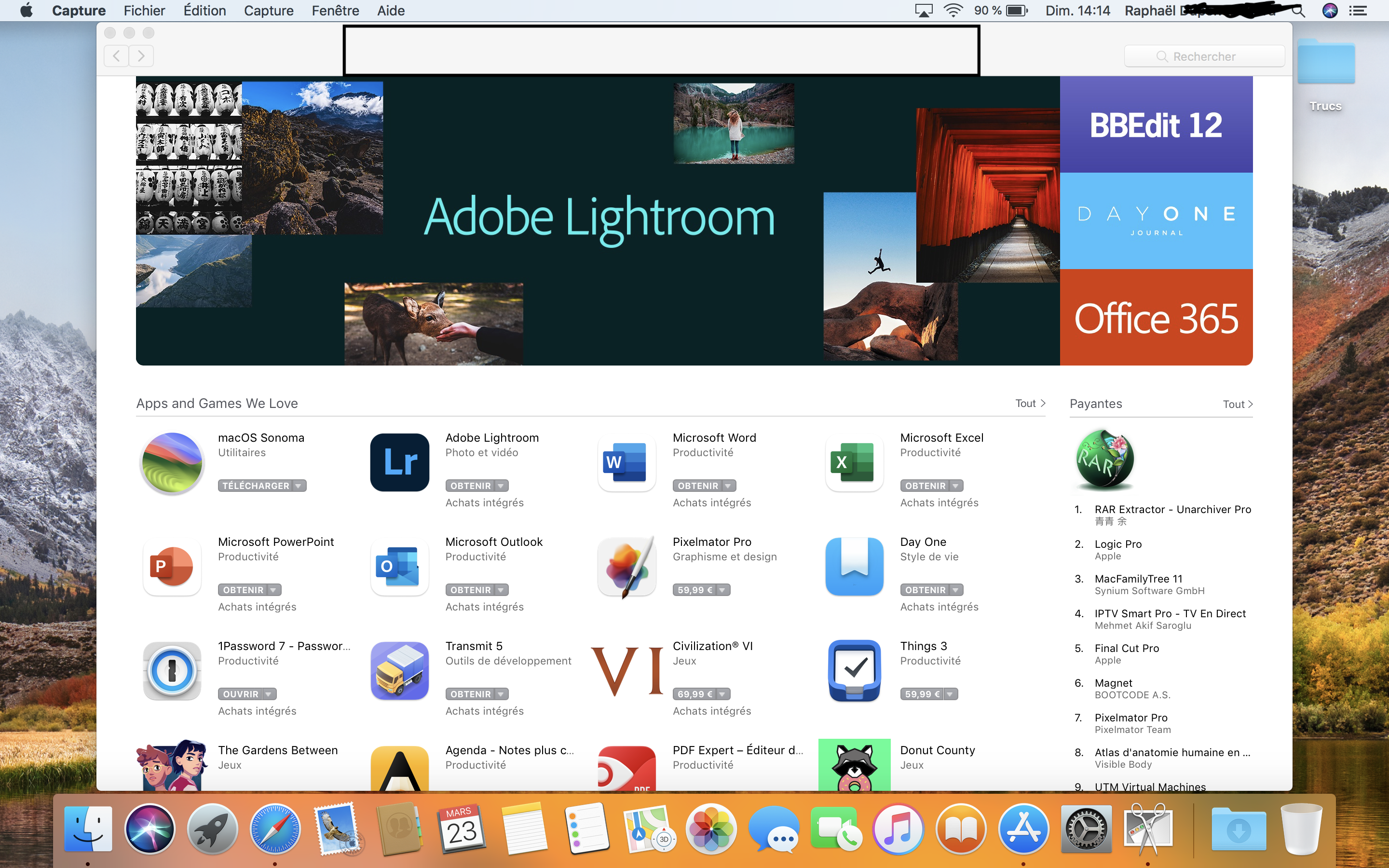1389x868 pixels.
Task: Click the Things 3 app icon
Action: pyautogui.click(x=854, y=670)
